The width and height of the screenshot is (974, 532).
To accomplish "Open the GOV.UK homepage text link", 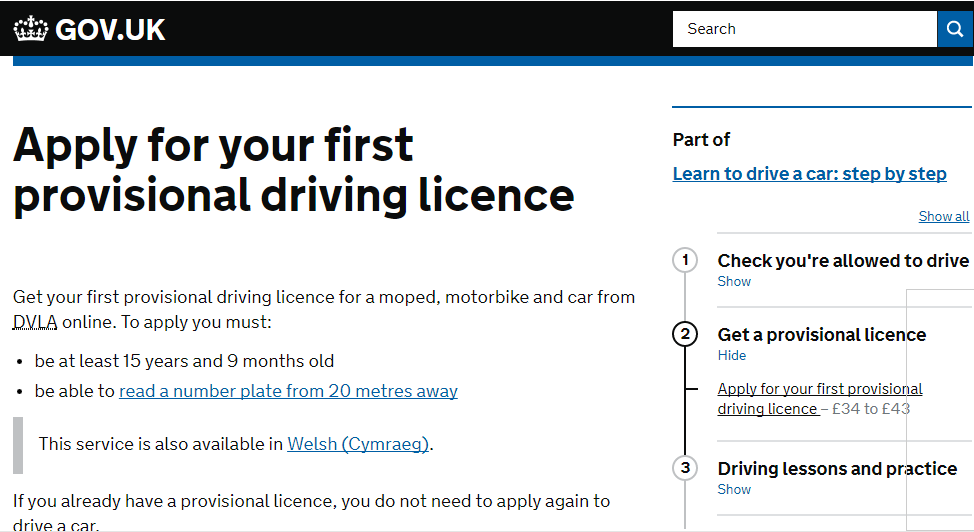I will click(110, 29).
